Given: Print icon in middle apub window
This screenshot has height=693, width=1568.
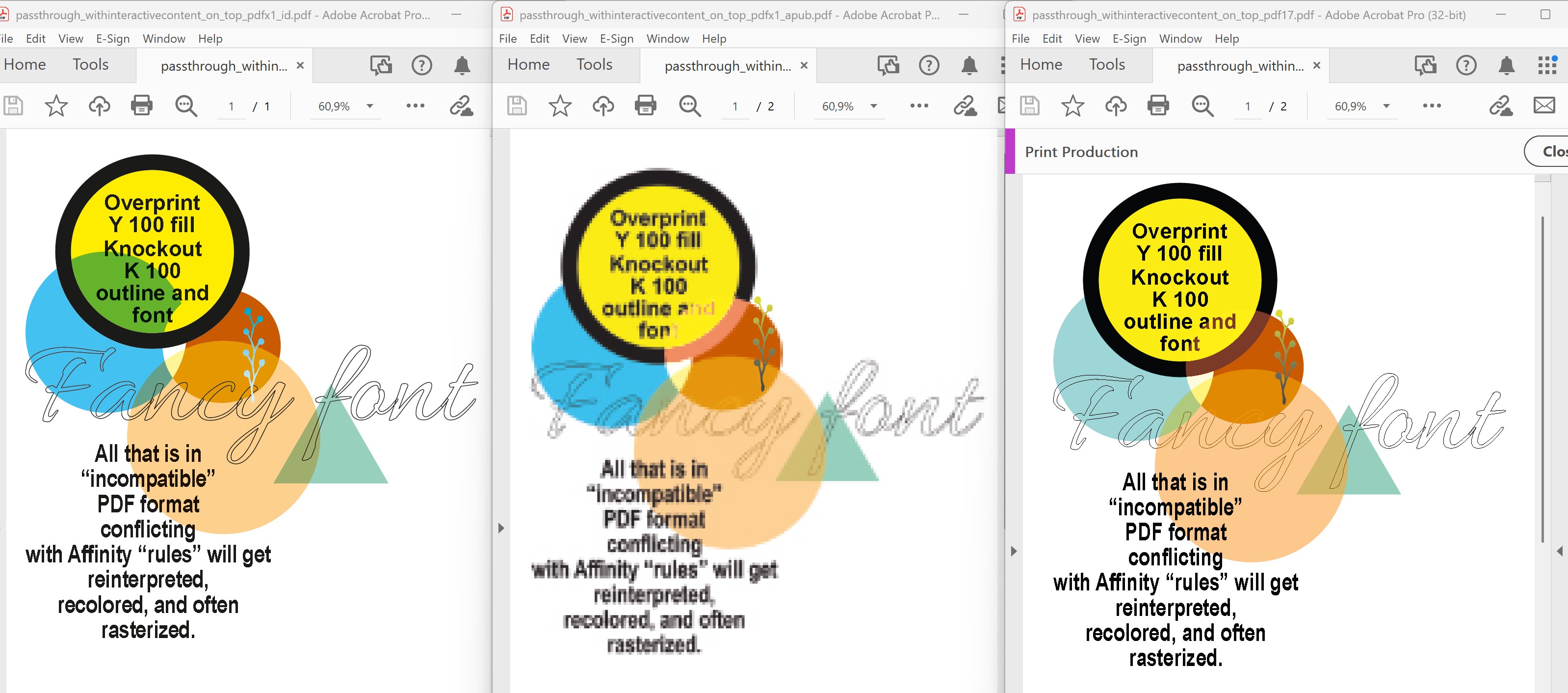Looking at the screenshot, I should pyautogui.click(x=646, y=106).
